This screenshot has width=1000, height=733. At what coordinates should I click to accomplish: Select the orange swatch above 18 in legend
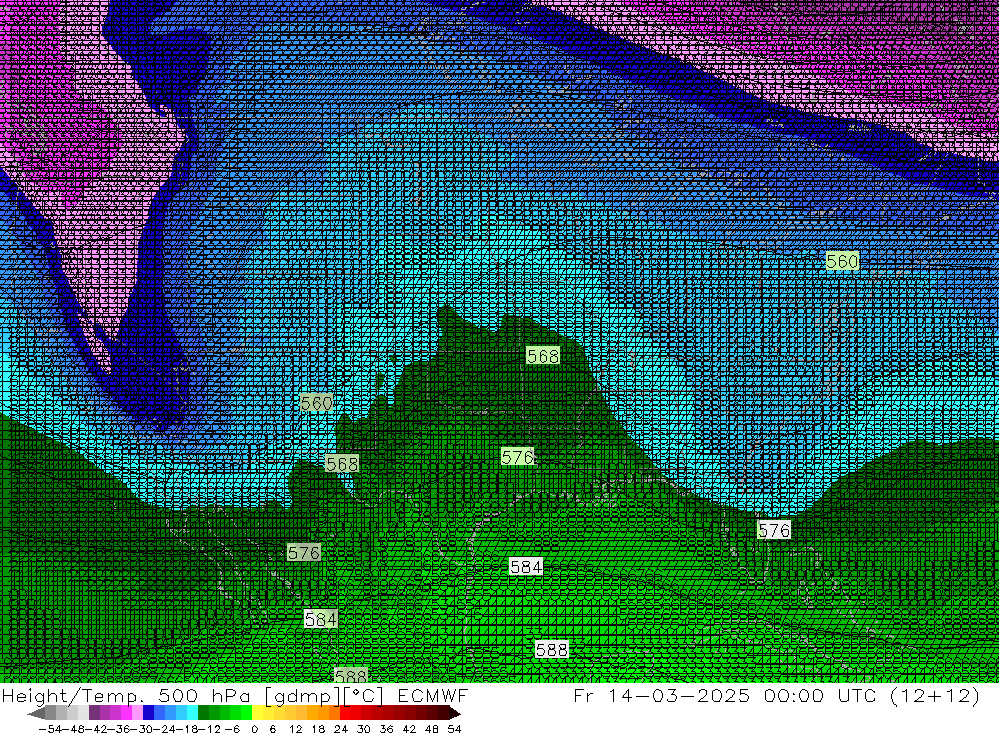[322, 713]
